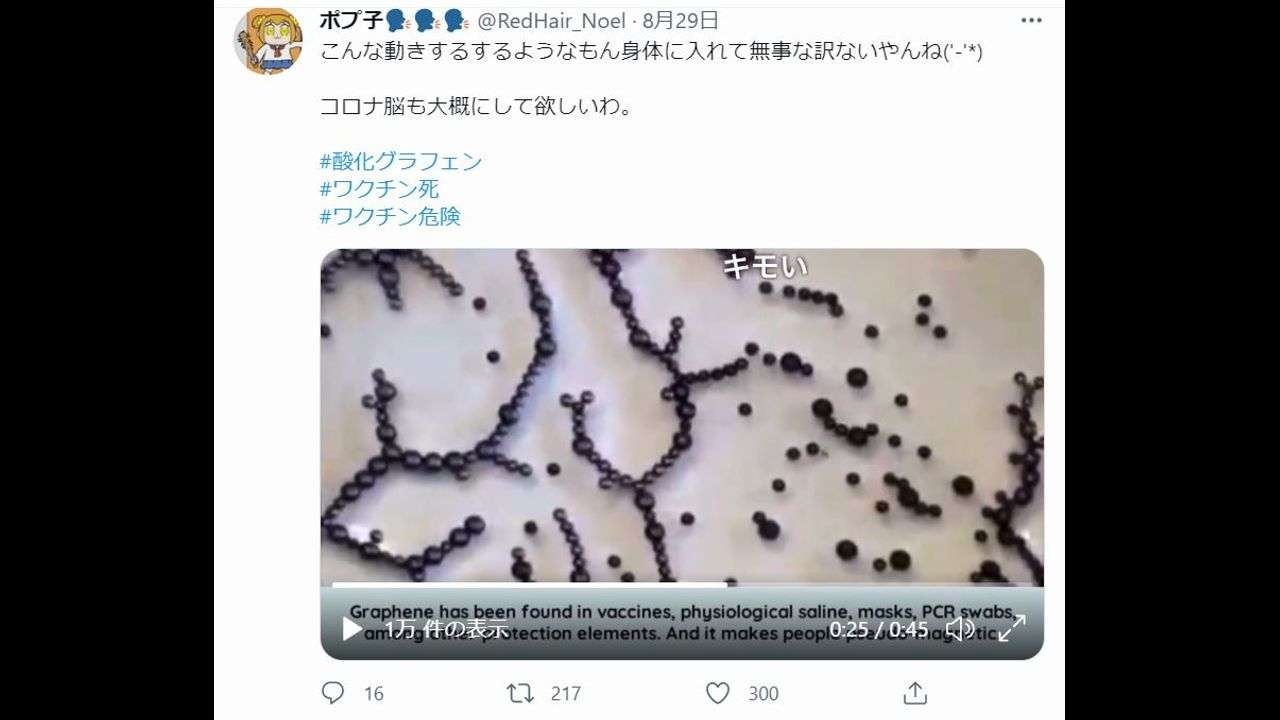Open the three-dot more options menu
Image resolution: width=1280 pixels, height=720 pixels.
click(x=1031, y=21)
